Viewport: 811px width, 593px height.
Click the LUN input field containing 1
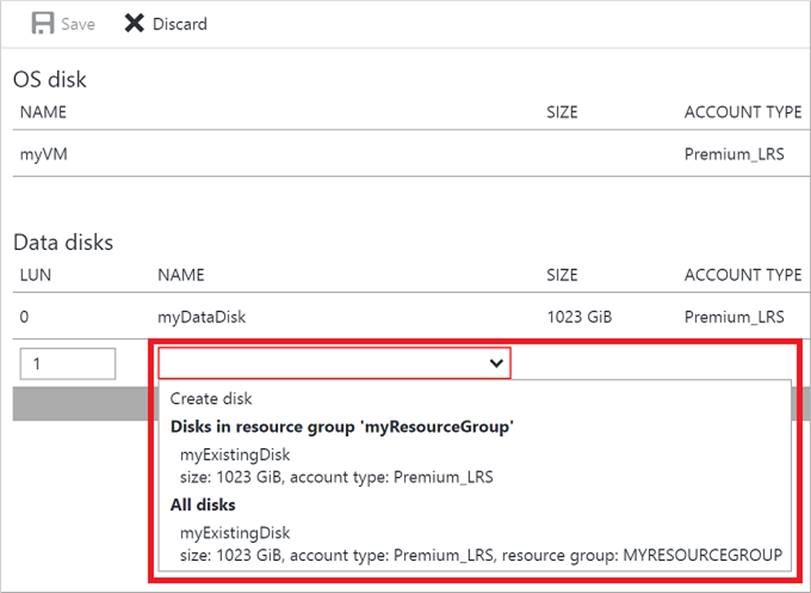66,364
